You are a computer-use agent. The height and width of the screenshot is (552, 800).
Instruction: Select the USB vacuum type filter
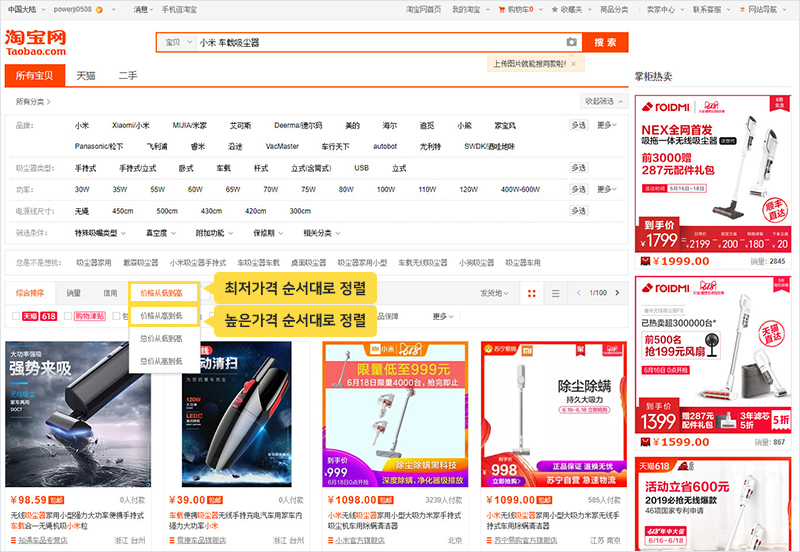[x=361, y=168]
